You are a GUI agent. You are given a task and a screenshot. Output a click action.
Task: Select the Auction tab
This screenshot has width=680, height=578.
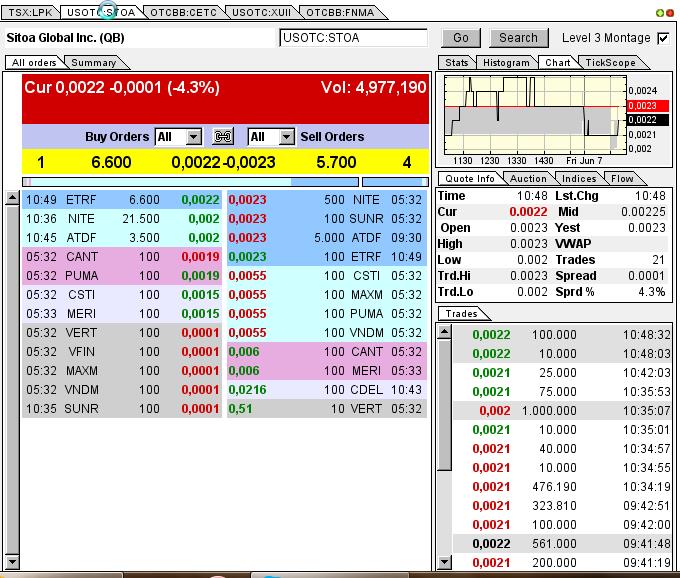pyautogui.click(x=528, y=179)
